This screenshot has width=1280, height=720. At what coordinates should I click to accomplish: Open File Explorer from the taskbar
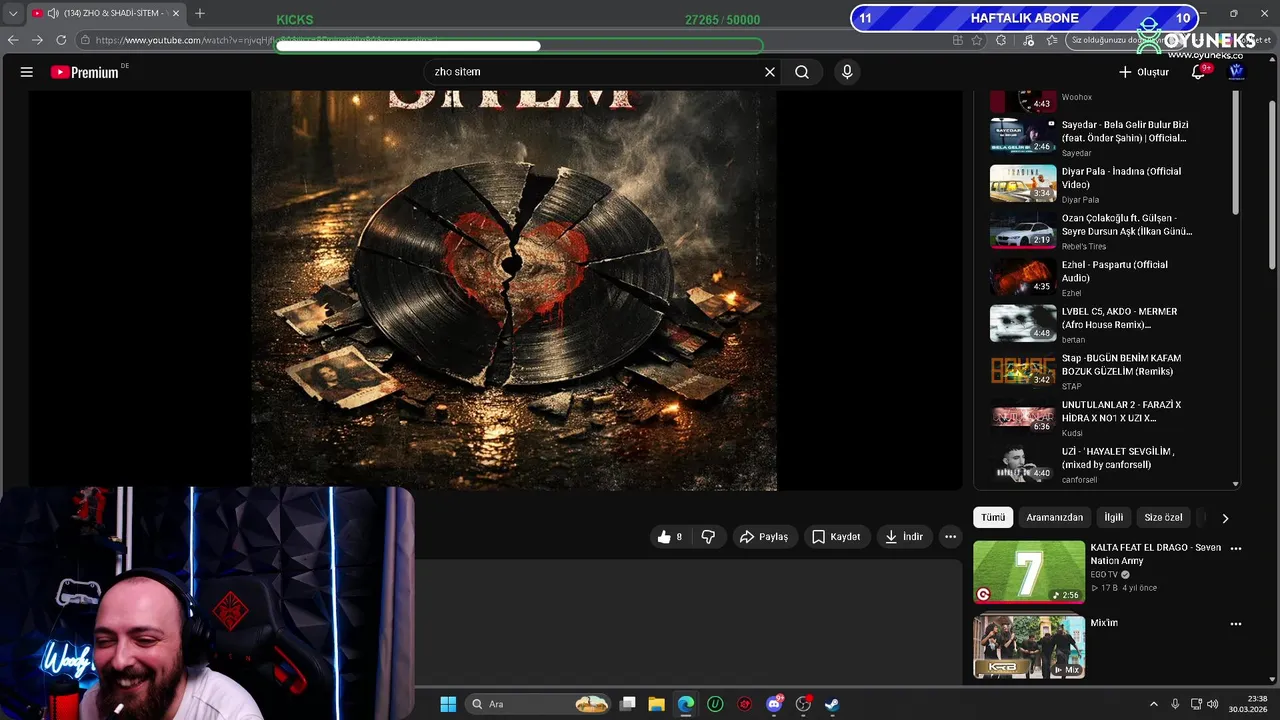point(656,704)
